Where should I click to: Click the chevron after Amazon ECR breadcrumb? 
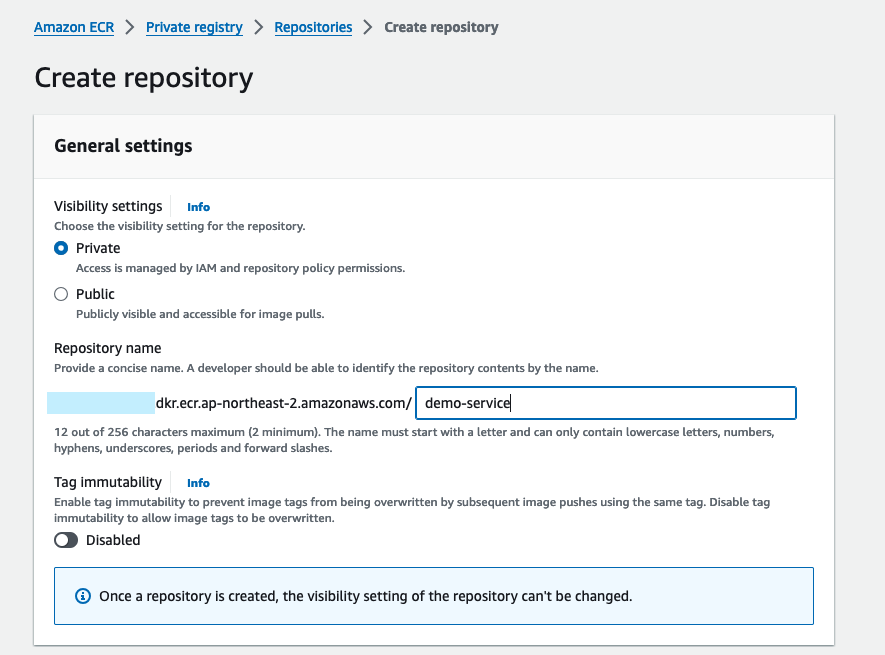pyautogui.click(x=130, y=27)
